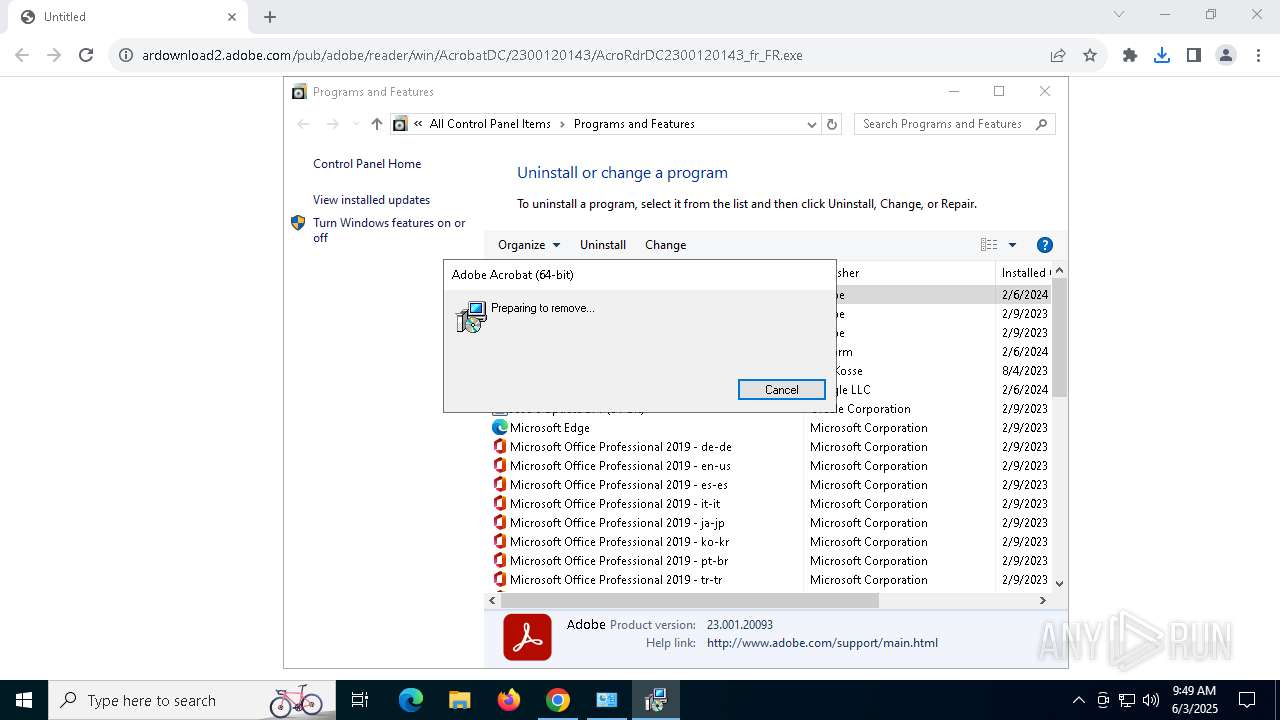Image resolution: width=1280 pixels, height=720 pixels.
Task: Click Programs and Features breadcrumb
Action: [x=634, y=124]
